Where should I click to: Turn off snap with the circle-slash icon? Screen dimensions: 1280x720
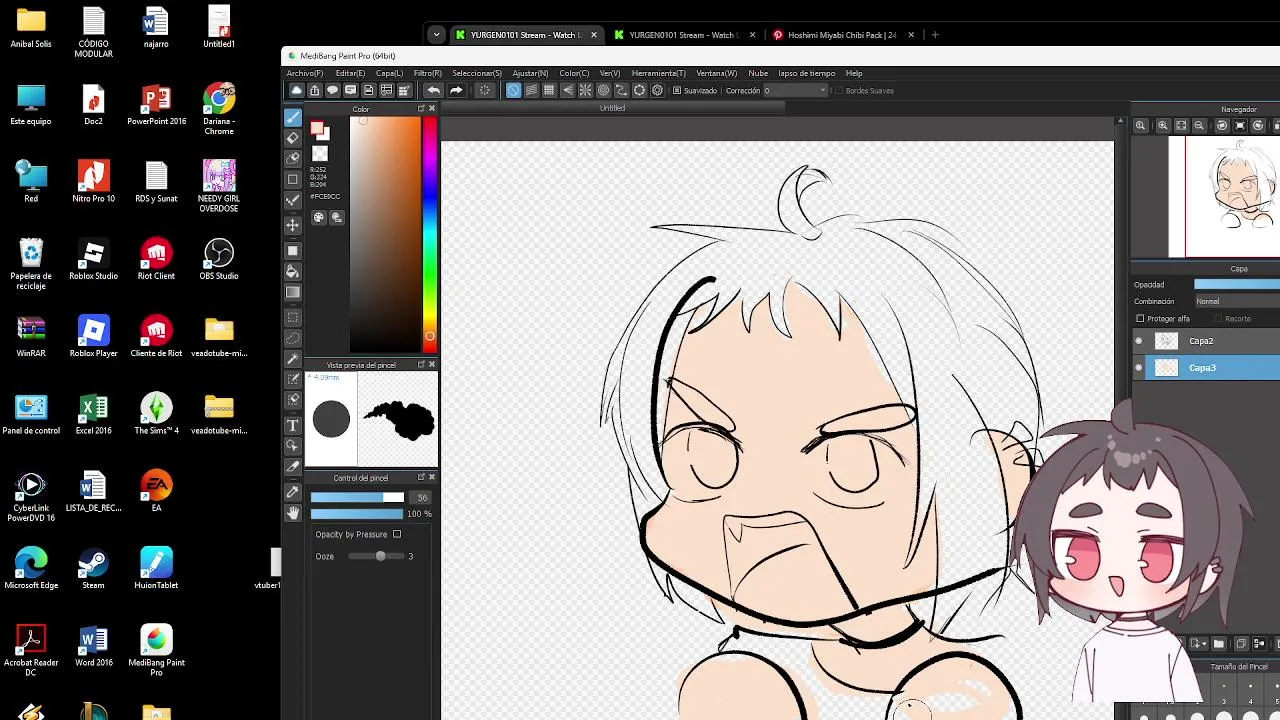(513, 90)
